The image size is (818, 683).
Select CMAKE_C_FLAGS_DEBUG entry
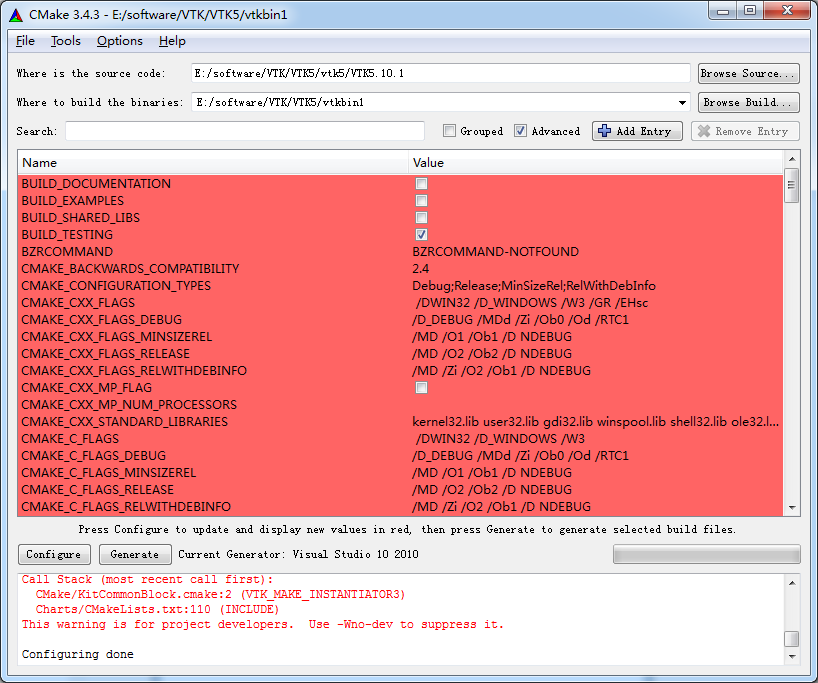point(94,456)
